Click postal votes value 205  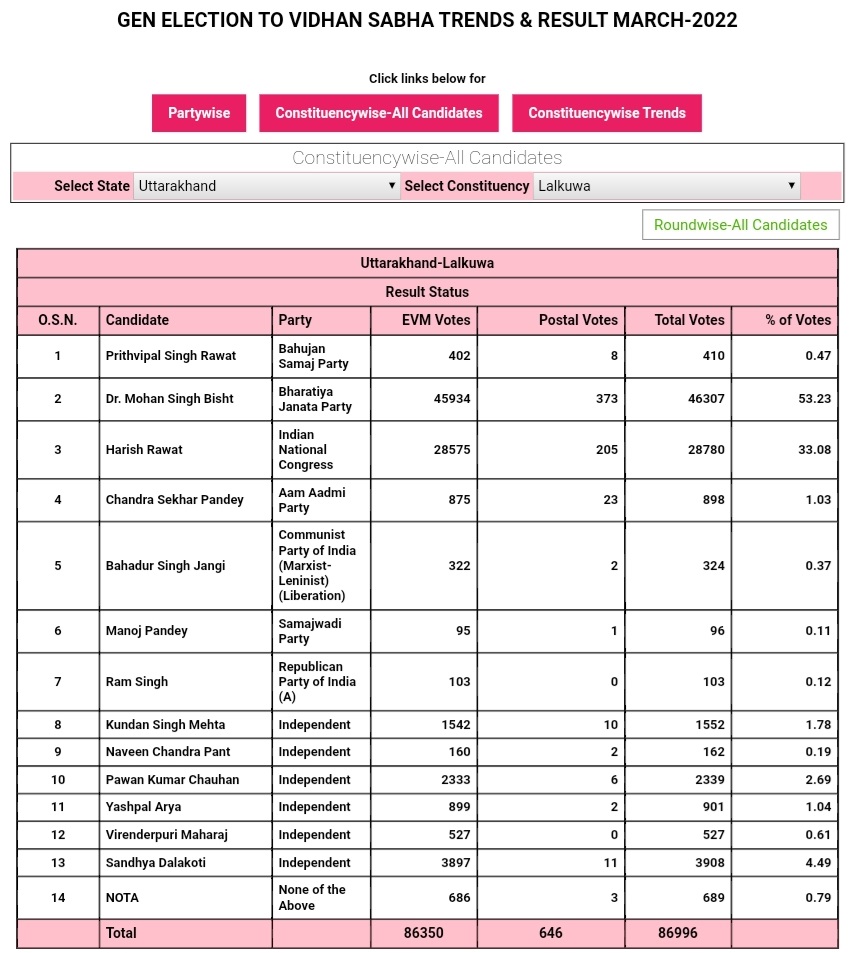607,450
